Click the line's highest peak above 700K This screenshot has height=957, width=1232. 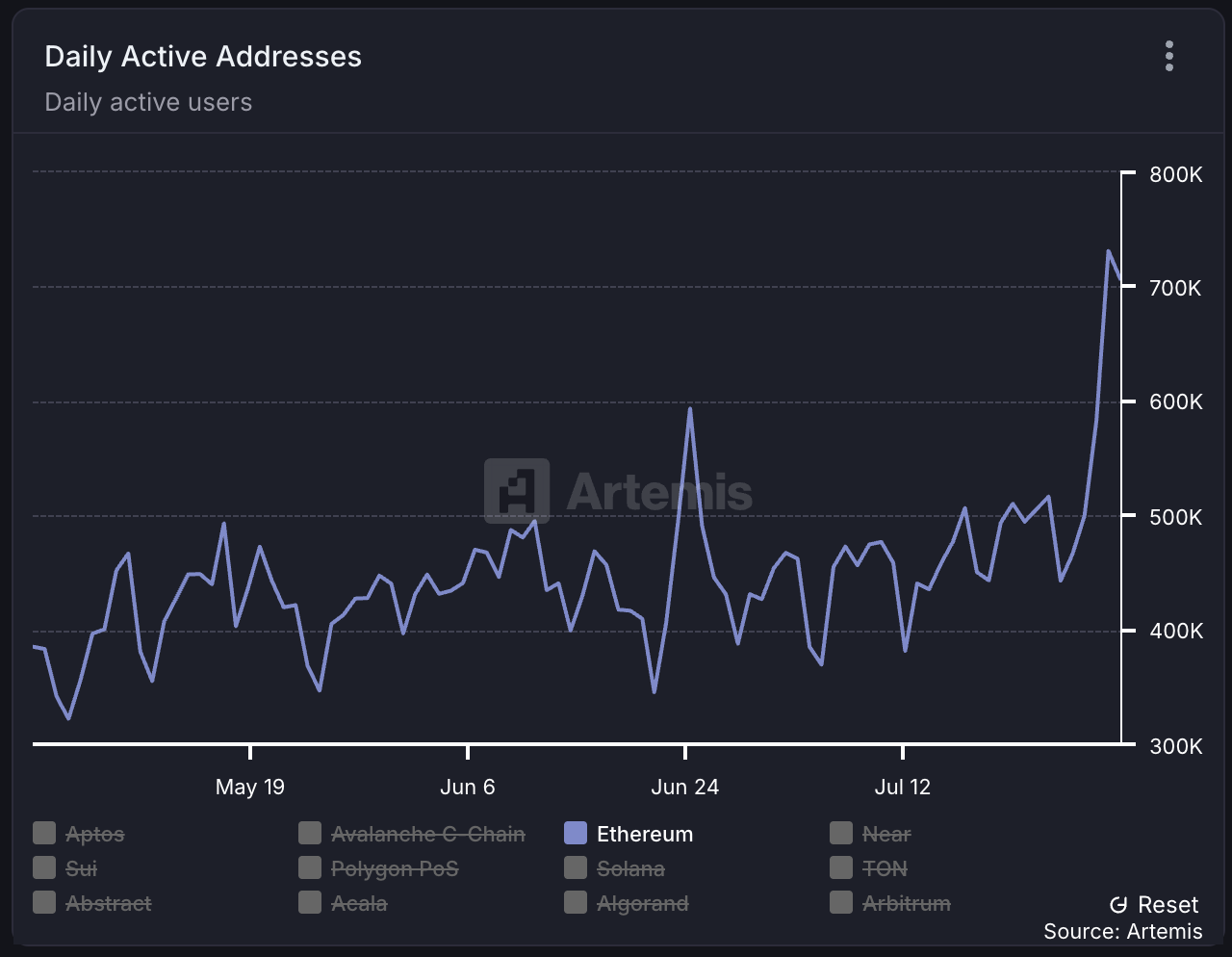(x=1109, y=251)
